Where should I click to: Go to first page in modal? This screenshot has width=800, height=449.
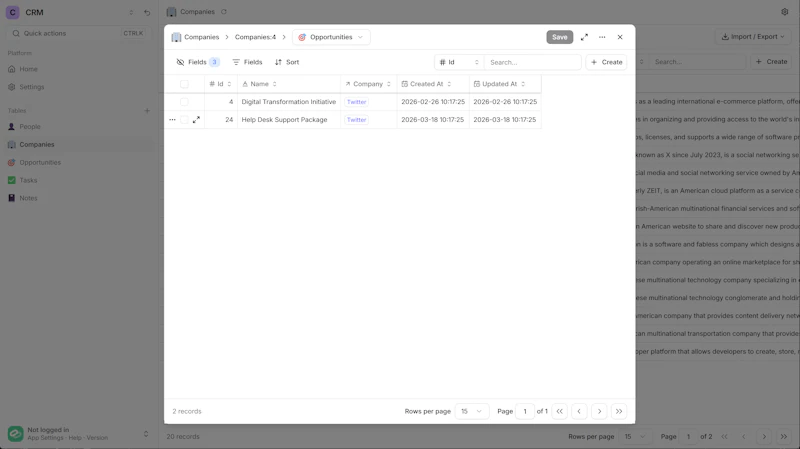pyautogui.click(x=560, y=411)
